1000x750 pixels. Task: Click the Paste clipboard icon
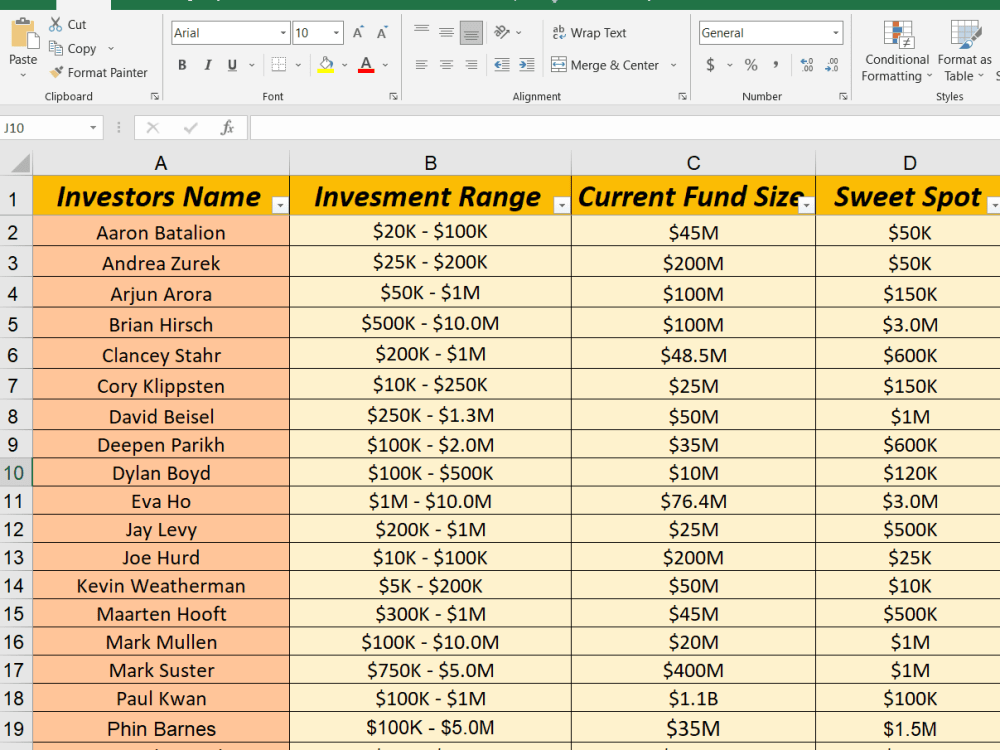point(24,33)
